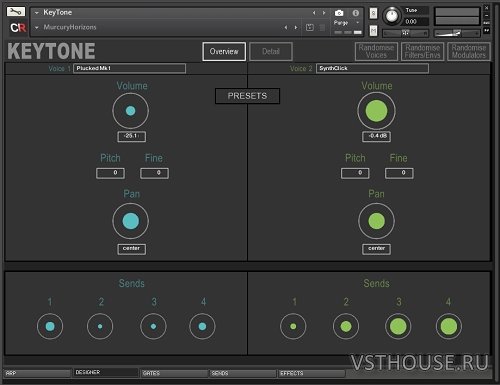Go to previous instrument arrow next to KeyTone
Screen dimensions: 500x385
pyautogui.click(x=314, y=13)
